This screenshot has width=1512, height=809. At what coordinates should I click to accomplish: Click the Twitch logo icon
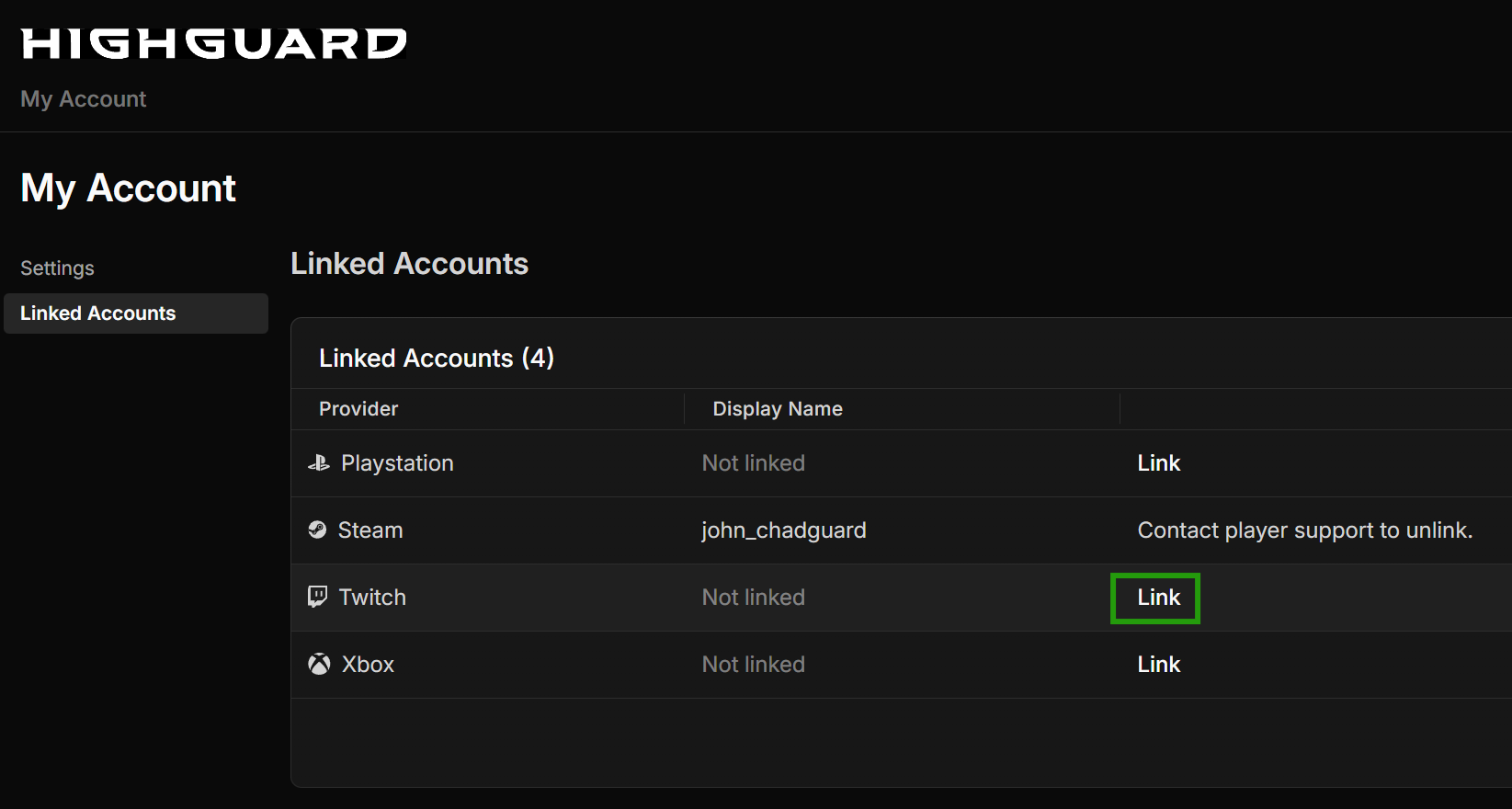pyautogui.click(x=318, y=597)
